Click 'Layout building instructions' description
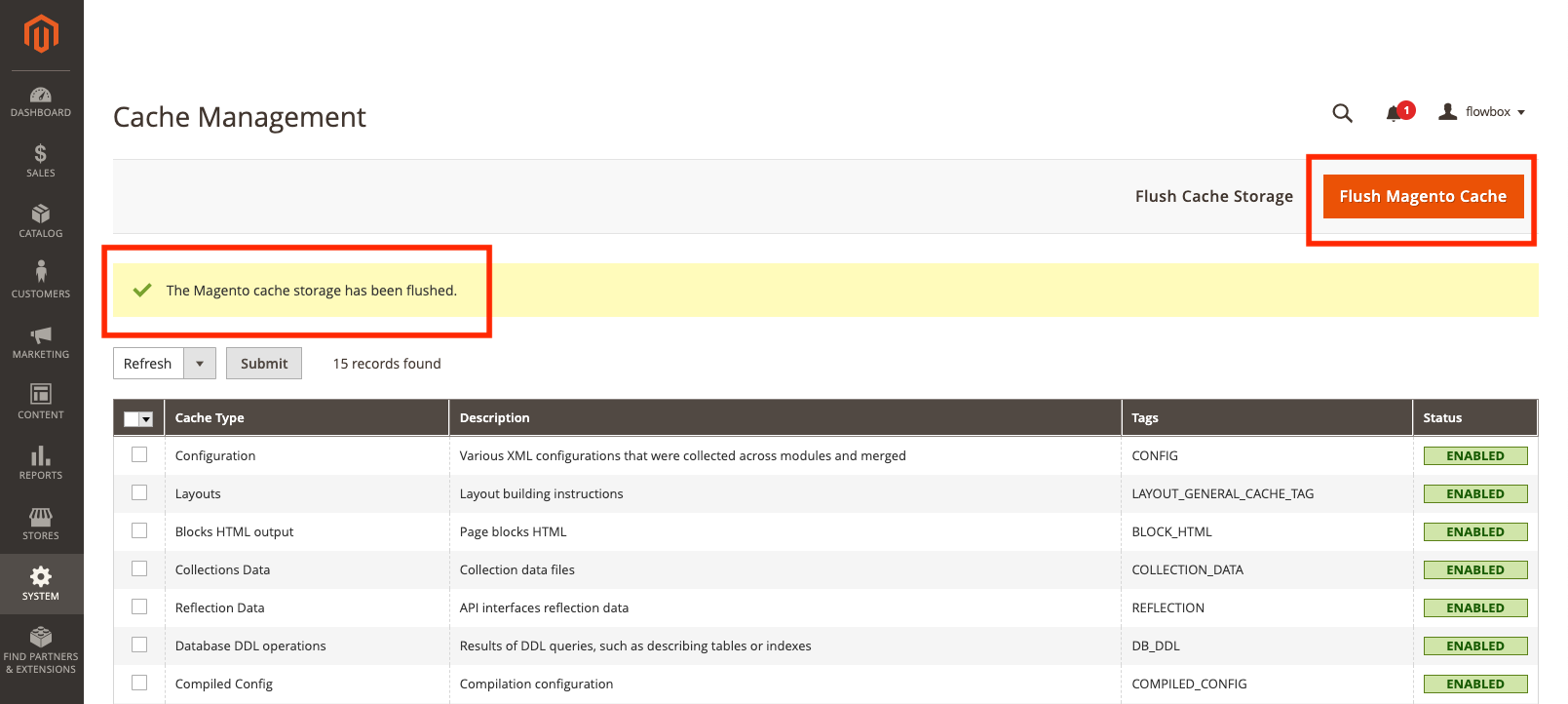Screen dimensions: 1568x704 542,493
